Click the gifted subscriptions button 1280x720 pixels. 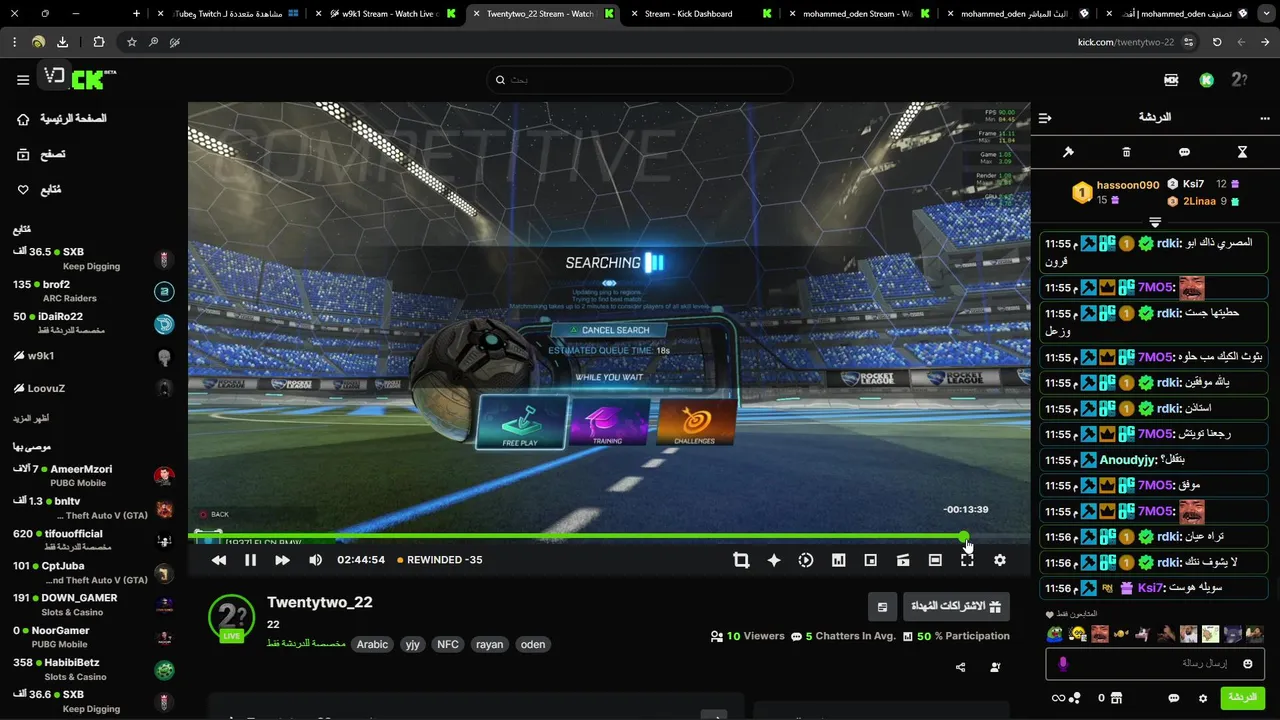tap(956, 606)
